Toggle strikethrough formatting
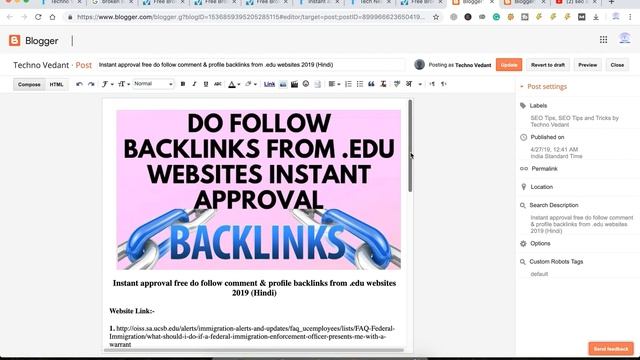 pyautogui.click(x=218, y=84)
